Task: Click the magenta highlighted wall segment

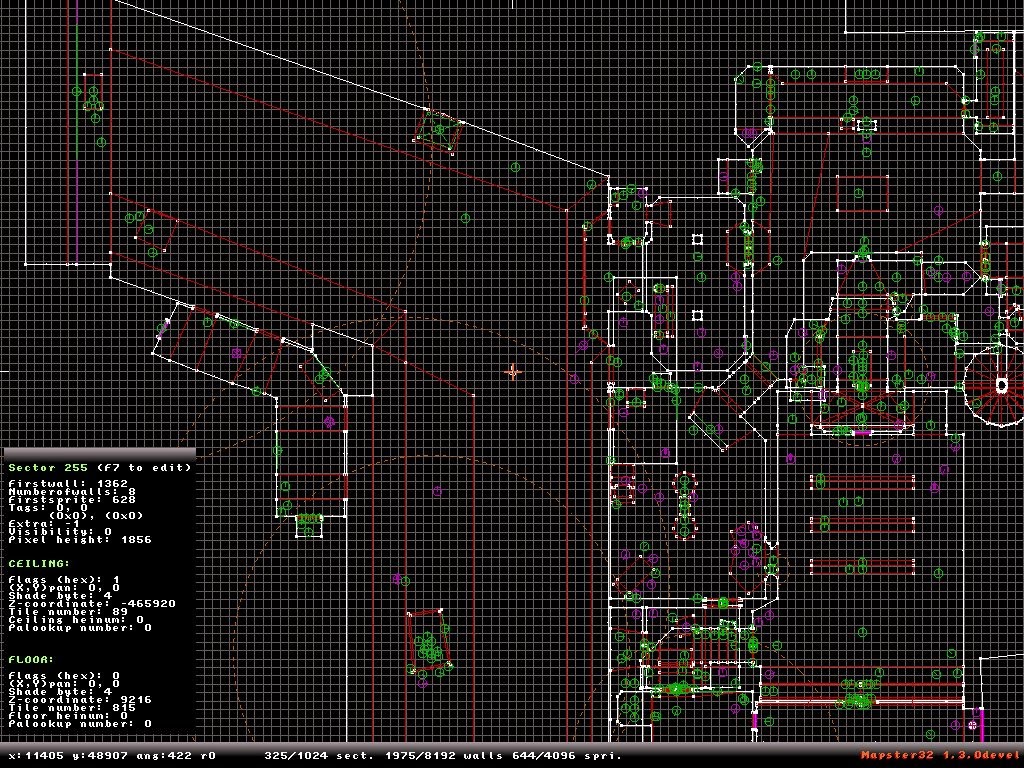Action: coord(862,432)
